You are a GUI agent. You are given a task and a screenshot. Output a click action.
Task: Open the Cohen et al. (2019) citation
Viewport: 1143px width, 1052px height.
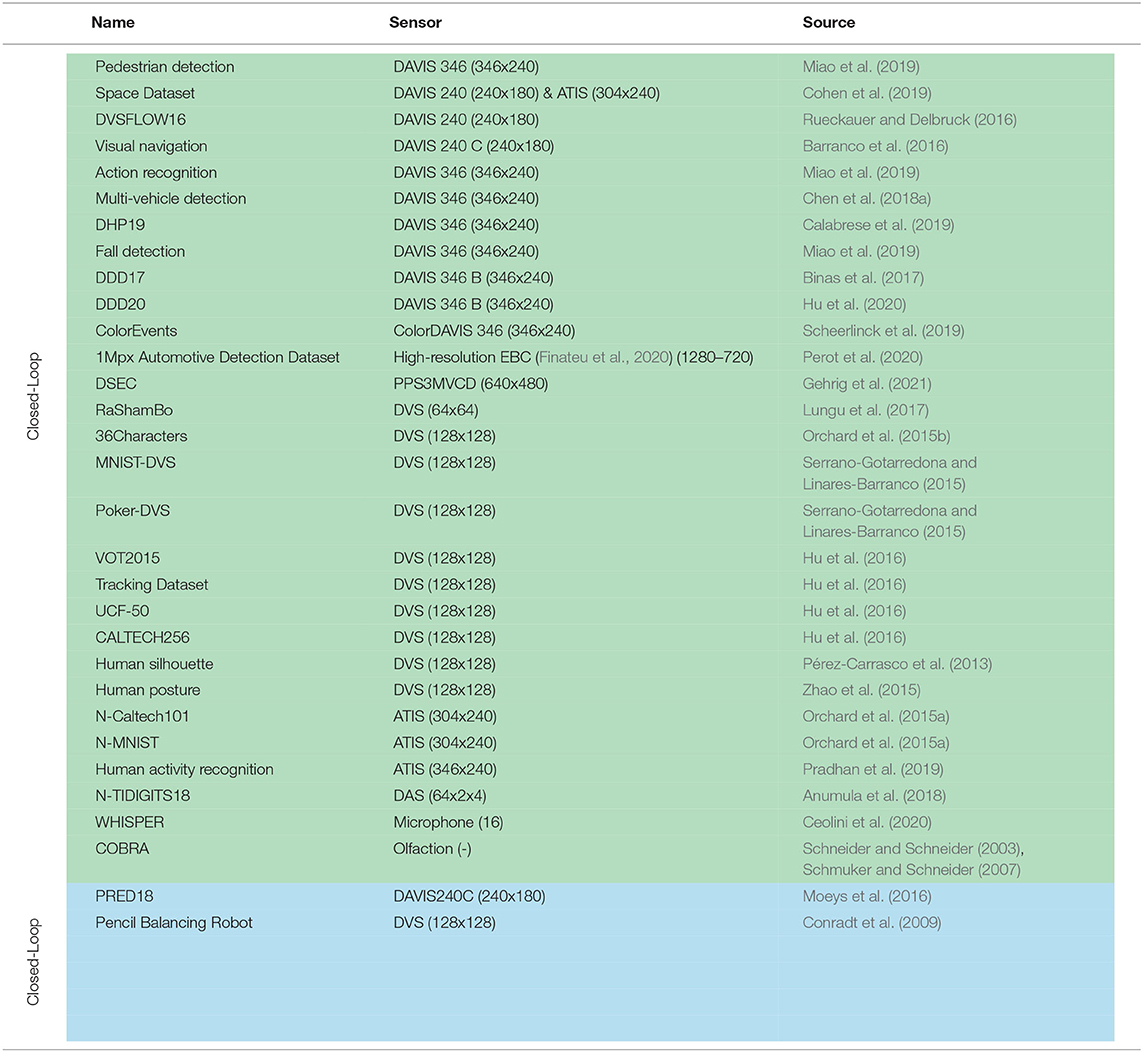(x=867, y=93)
